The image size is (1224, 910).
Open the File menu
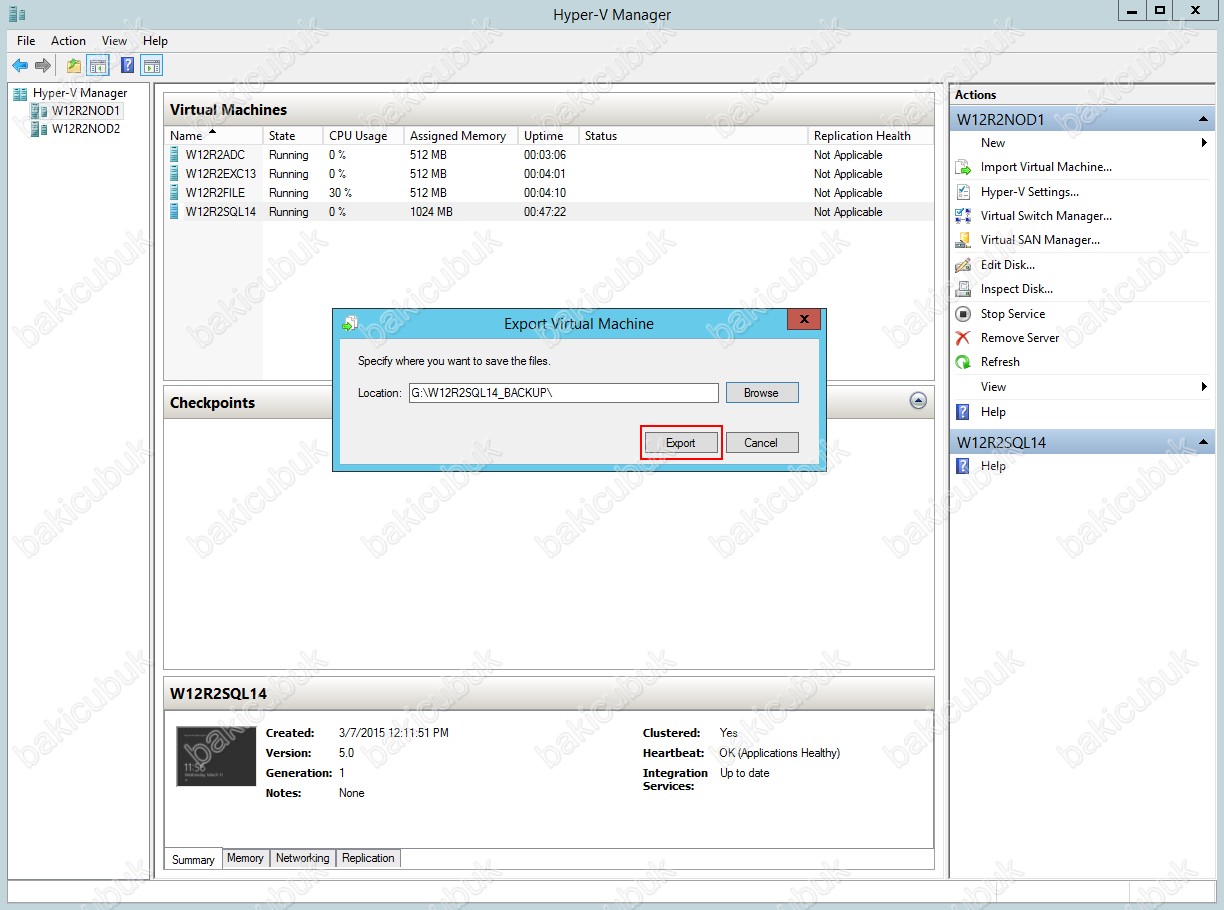26,41
